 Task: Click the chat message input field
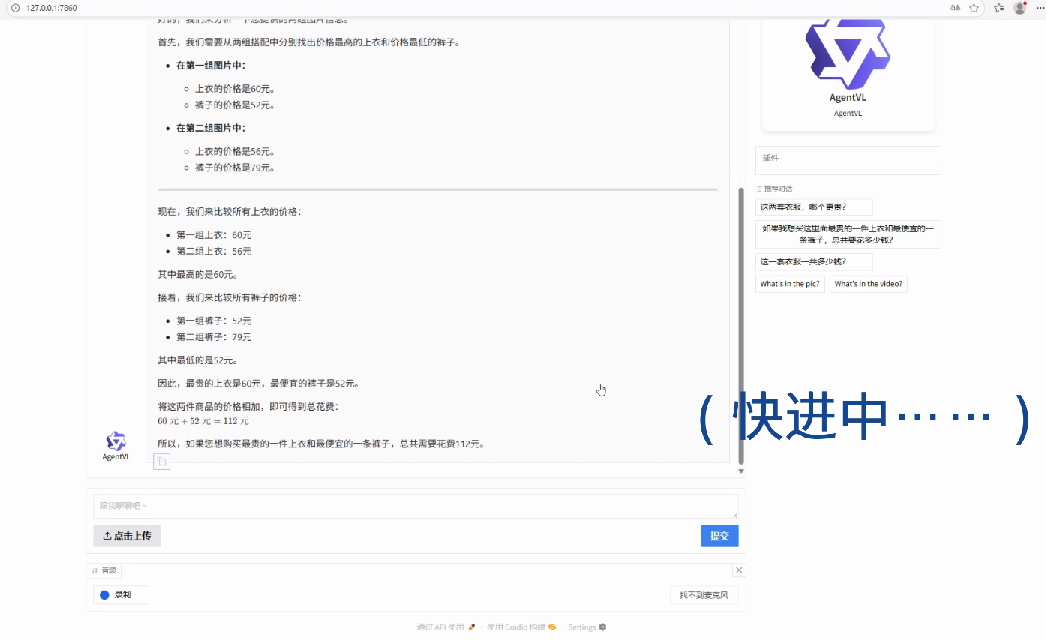pos(415,506)
